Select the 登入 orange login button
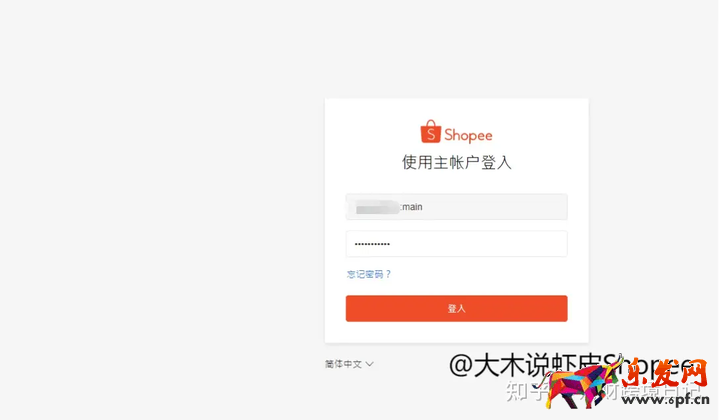 (456, 308)
